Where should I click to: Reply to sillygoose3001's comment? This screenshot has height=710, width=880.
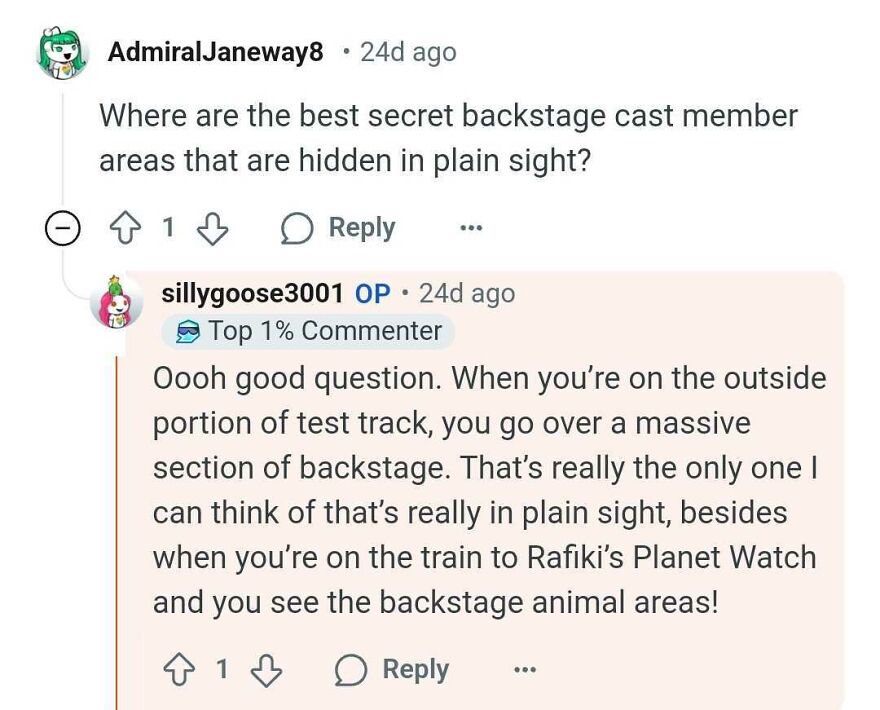point(414,668)
